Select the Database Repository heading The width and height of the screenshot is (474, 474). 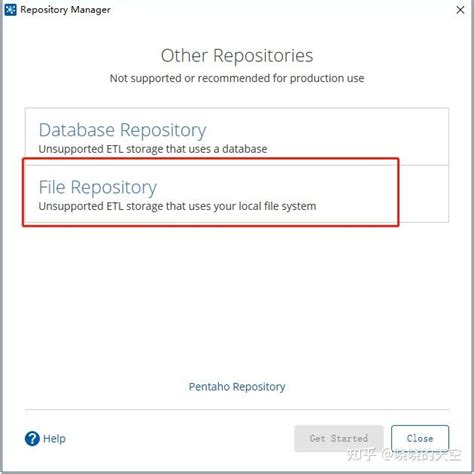point(122,130)
